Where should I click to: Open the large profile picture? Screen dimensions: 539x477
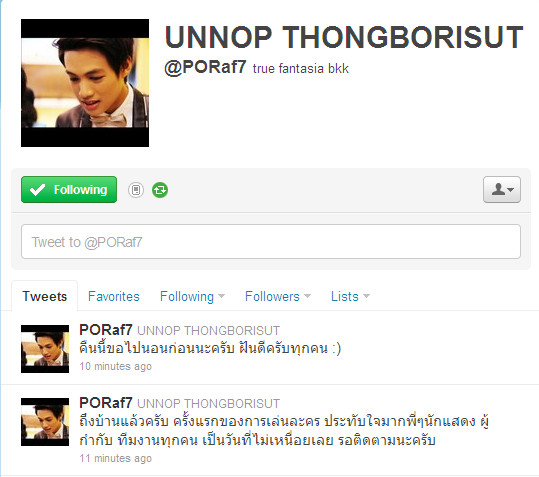coord(85,83)
